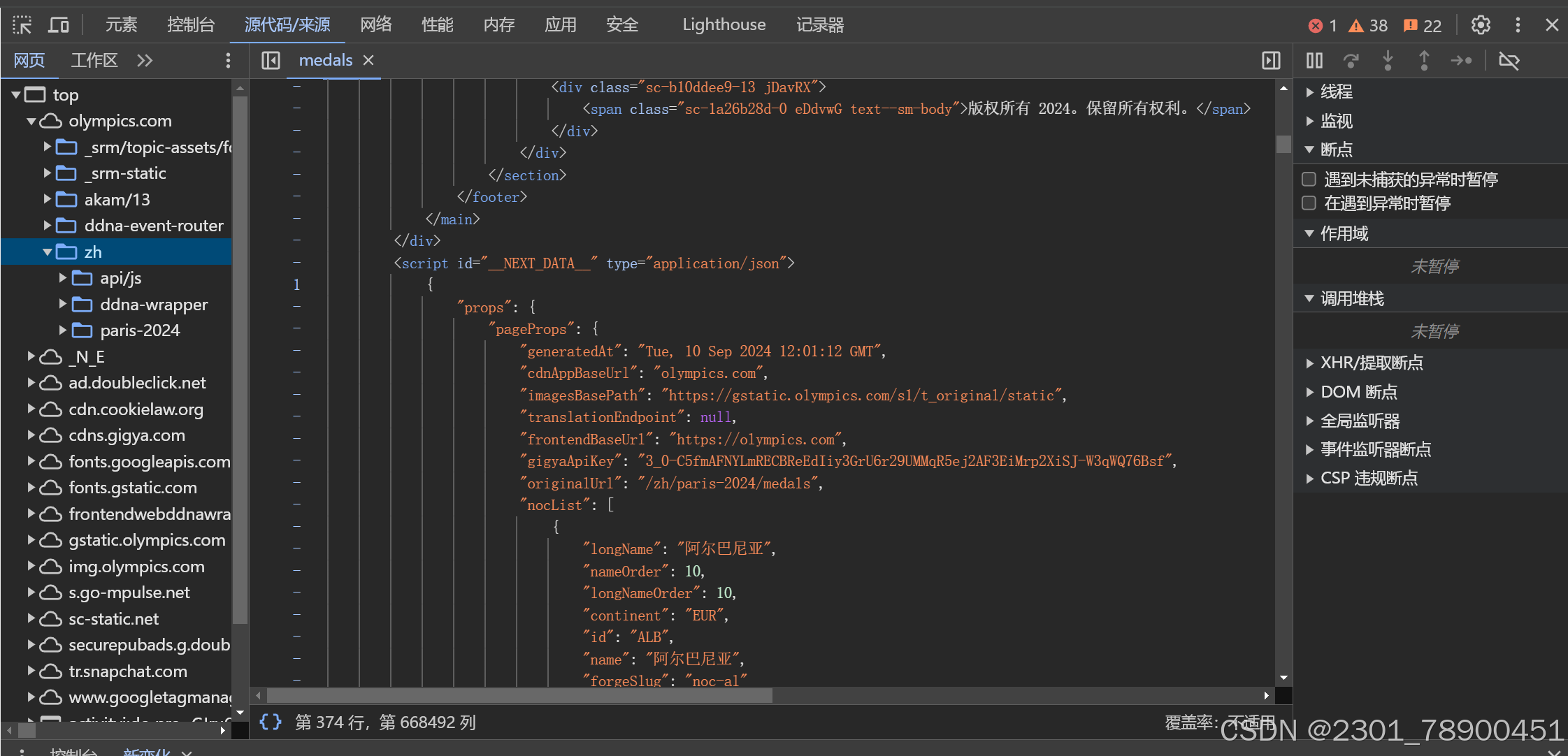Open the 记录器 Recorder tab
The image size is (1568, 756).
(820, 25)
